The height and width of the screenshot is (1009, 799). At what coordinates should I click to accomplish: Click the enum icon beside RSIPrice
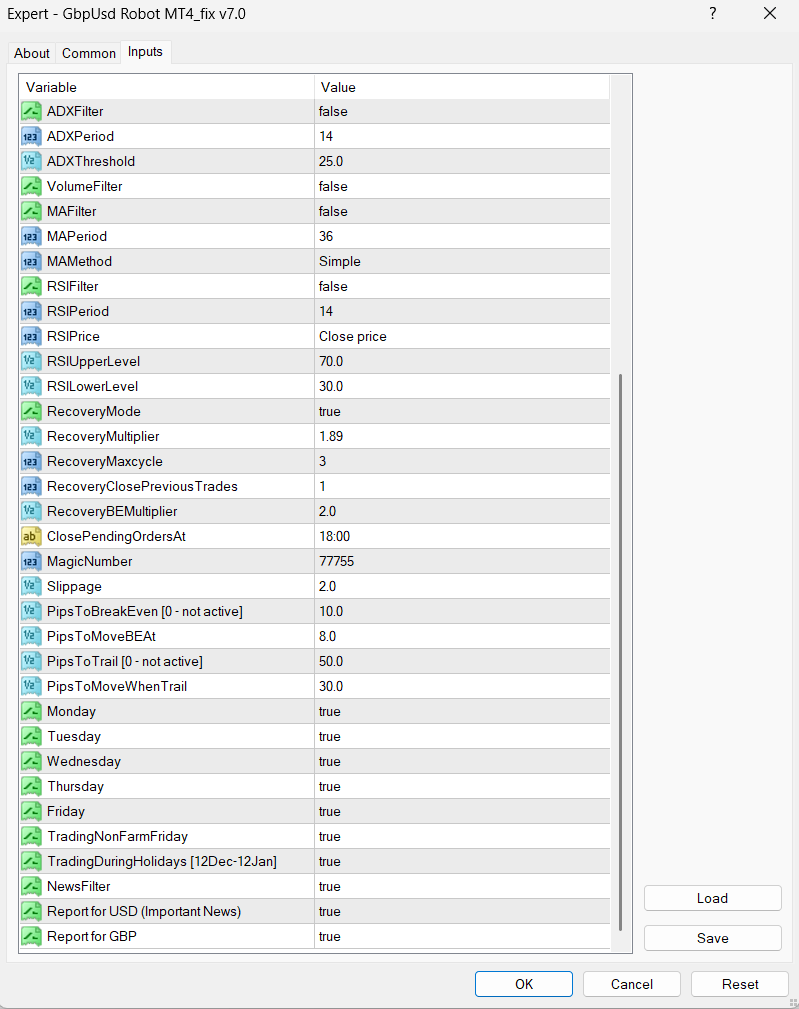coord(31,337)
